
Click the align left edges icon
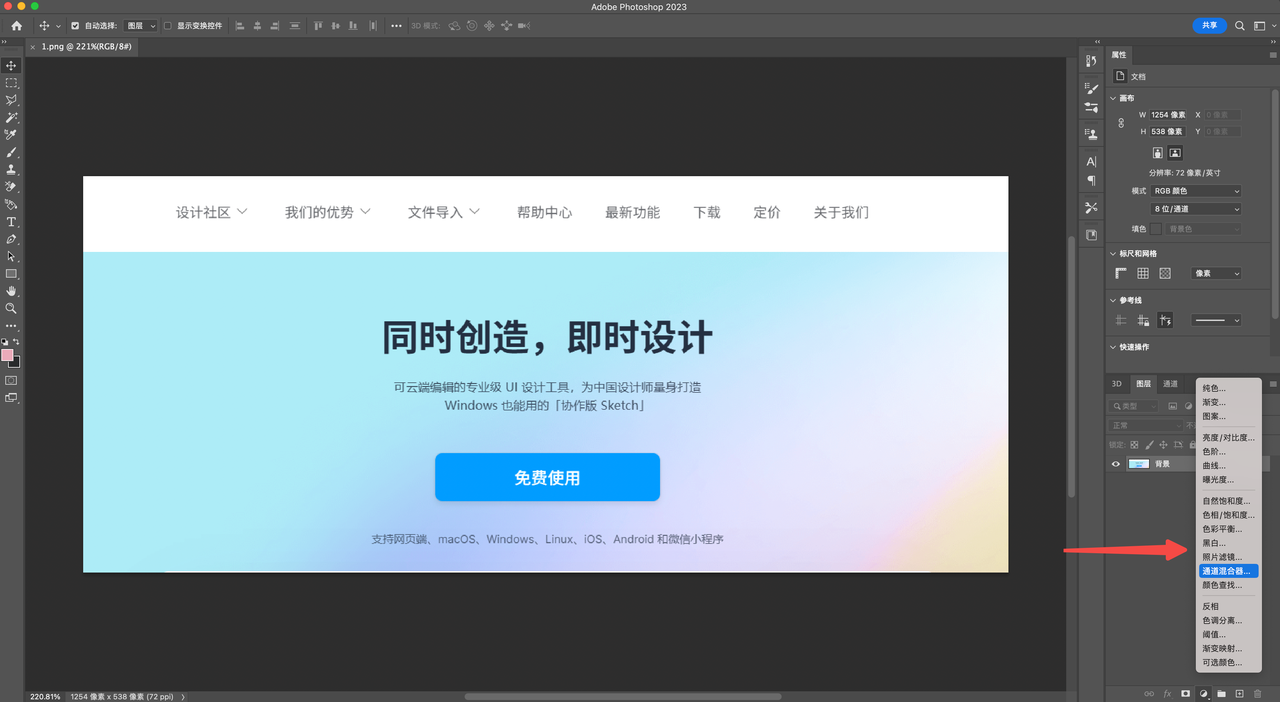242,25
